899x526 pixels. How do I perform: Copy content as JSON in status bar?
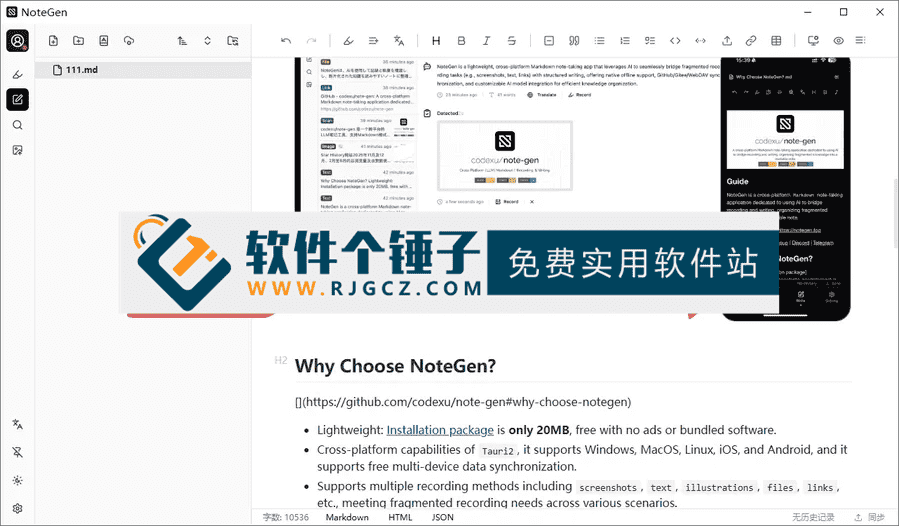[x=443, y=517]
